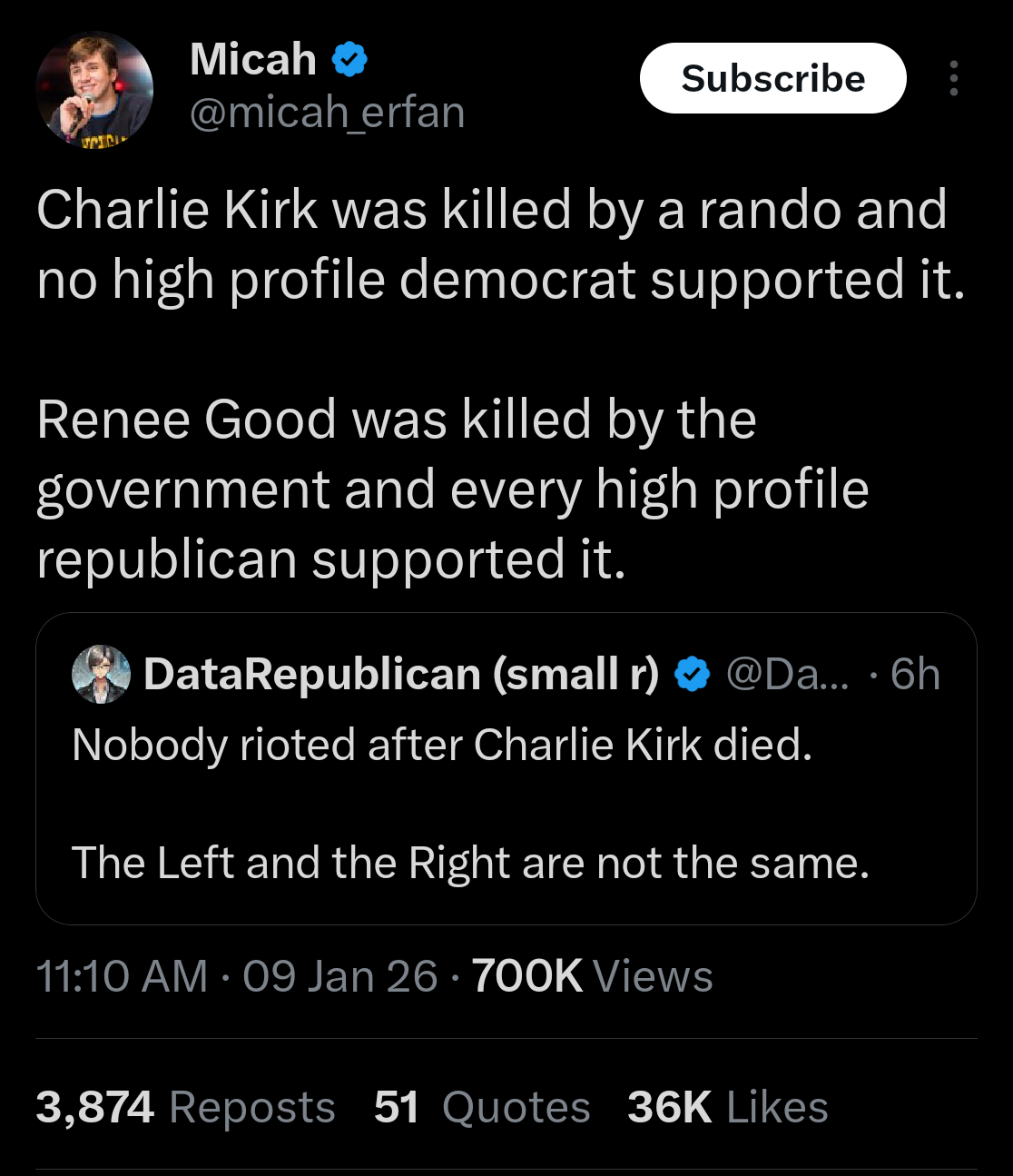This screenshot has width=1013, height=1176.
Task: View the 700K Views count
Action: pyautogui.click(x=592, y=977)
